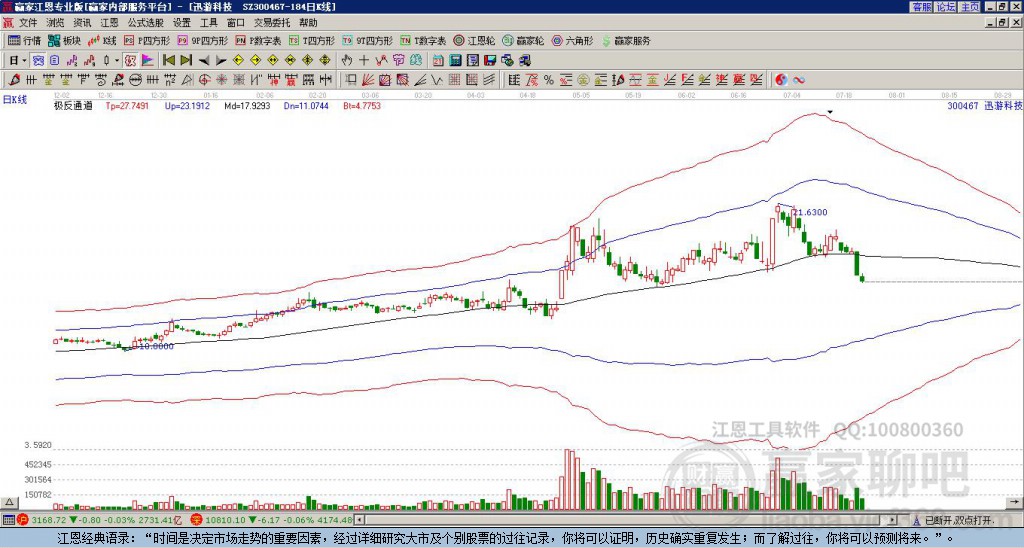Open the P四方形 tool
This screenshot has width=1024, height=548.
click(x=147, y=40)
